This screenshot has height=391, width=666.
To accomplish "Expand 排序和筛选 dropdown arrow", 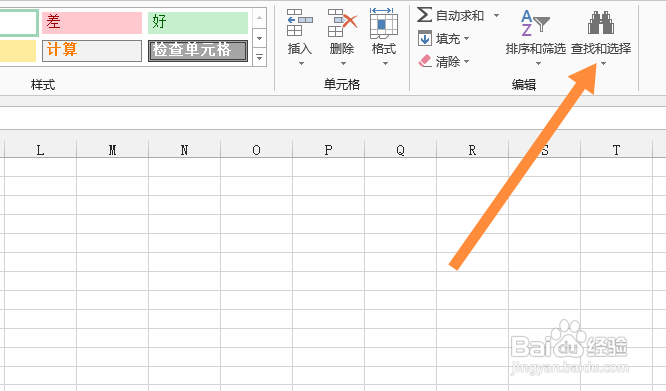I will point(538,64).
